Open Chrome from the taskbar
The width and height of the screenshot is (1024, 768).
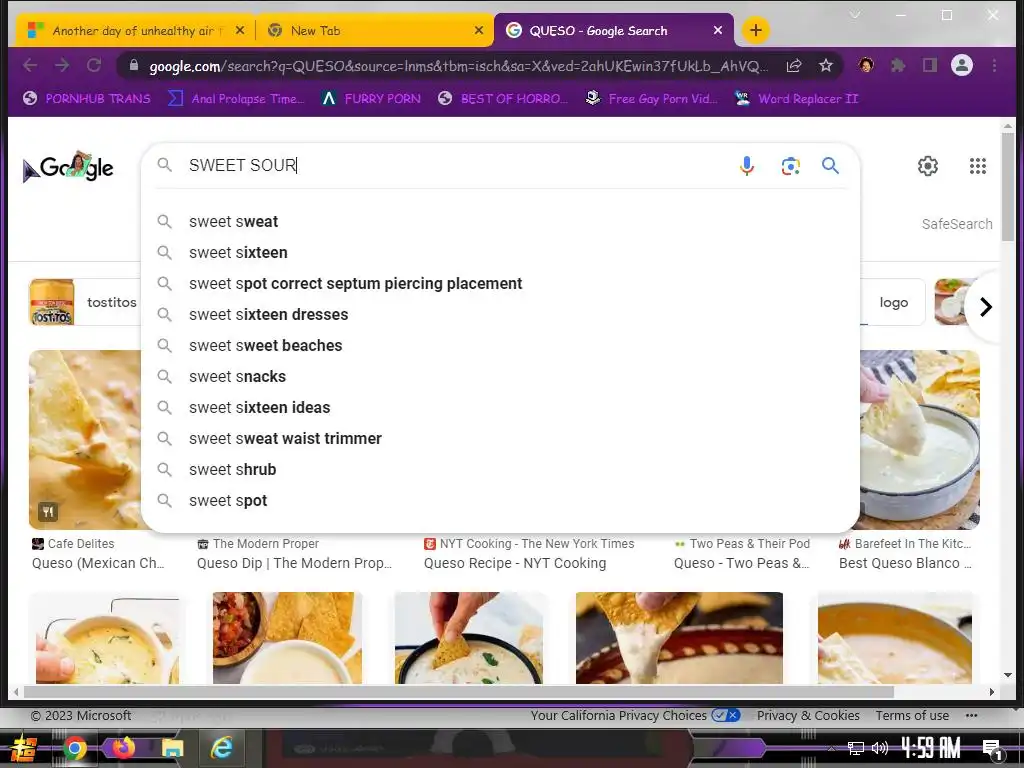coord(74,748)
